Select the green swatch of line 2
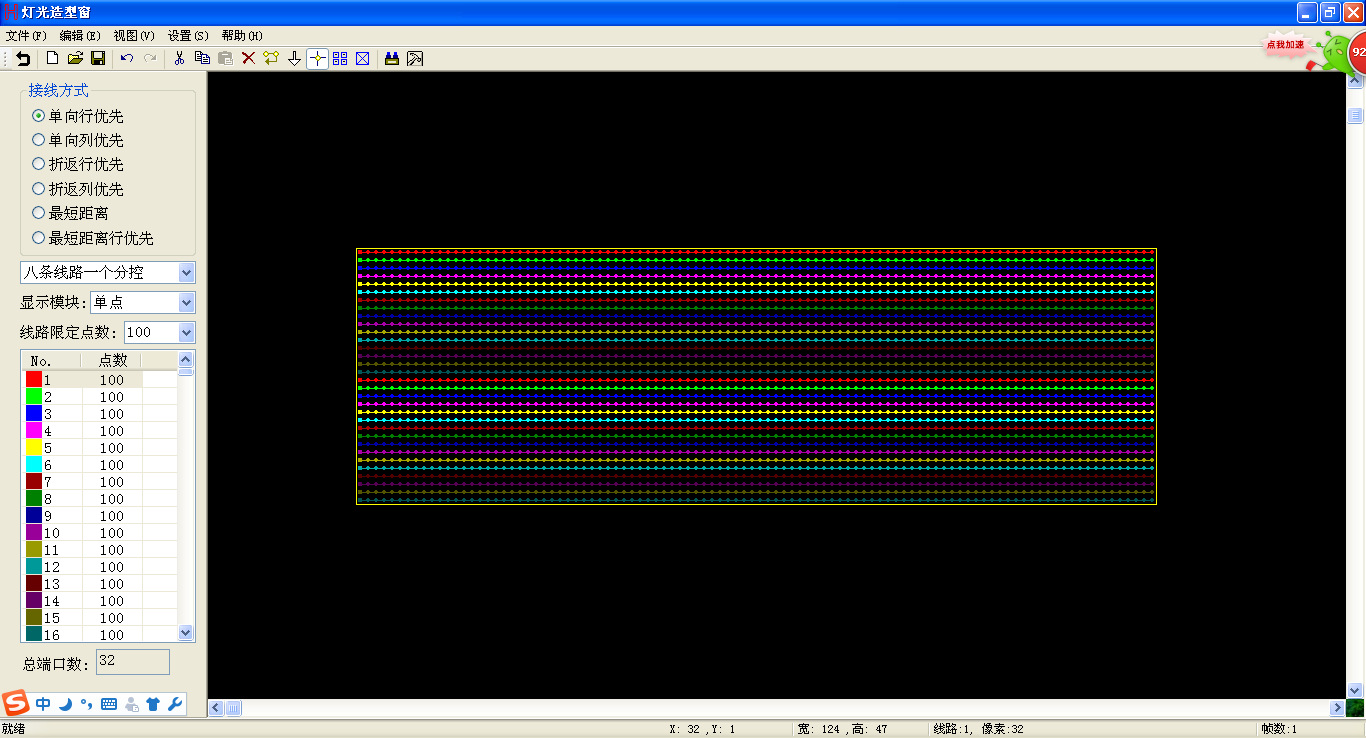The image size is (1366, 738). click(34, 397)
